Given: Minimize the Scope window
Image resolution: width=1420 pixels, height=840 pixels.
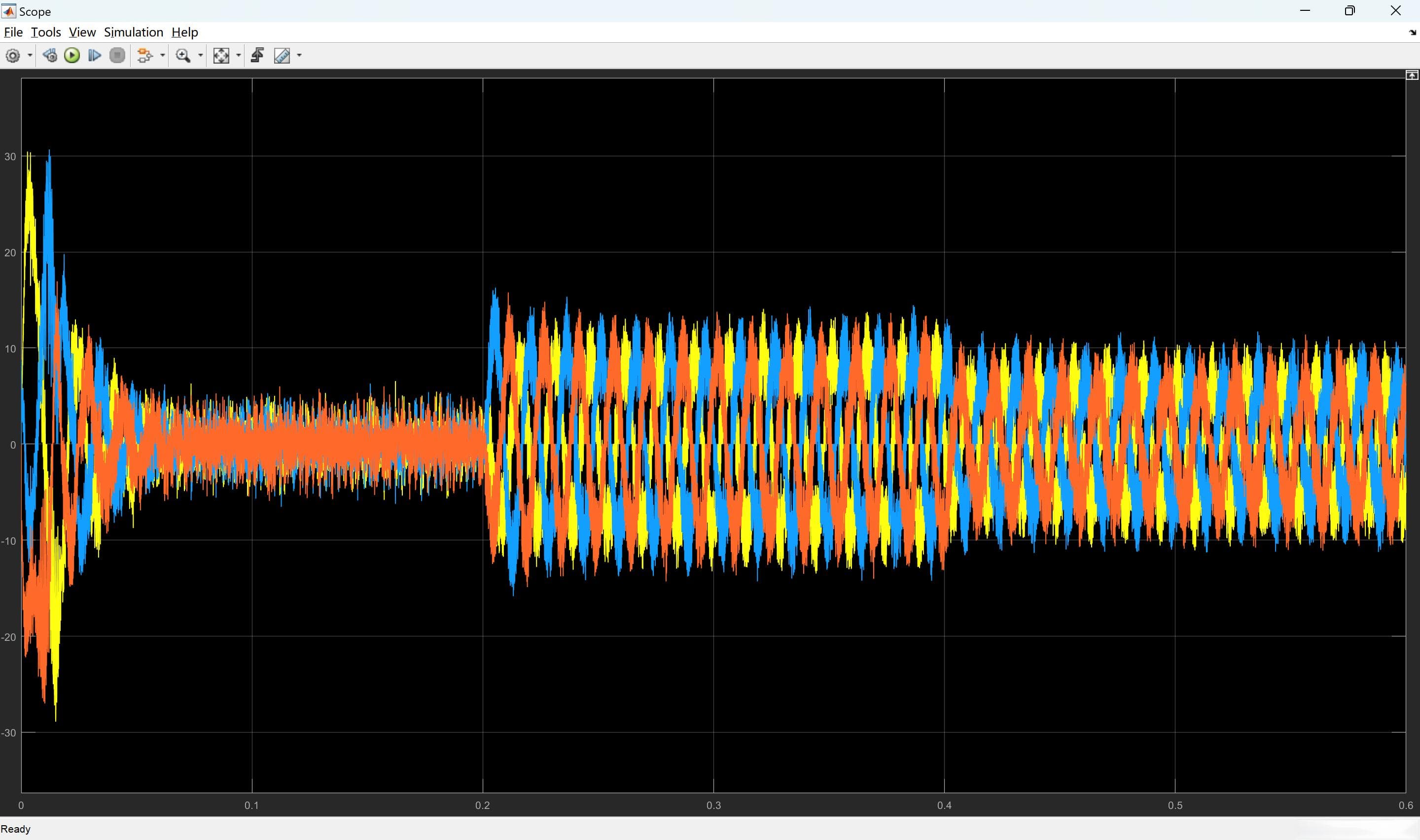Looking at the screenshot, I should [x=1305, y=11].
